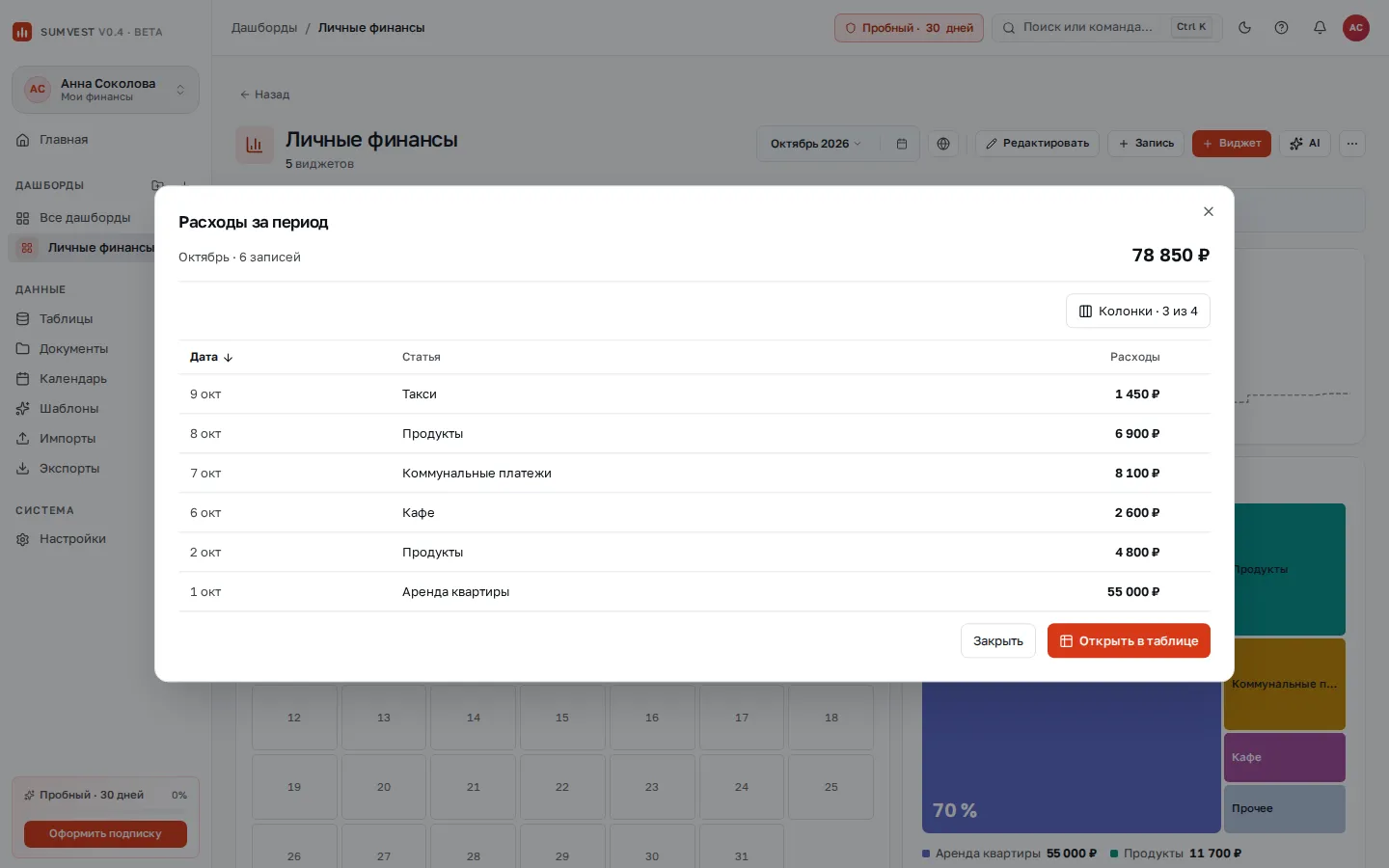Open Колонки · 3 из 4 selector

(1138, 311)
